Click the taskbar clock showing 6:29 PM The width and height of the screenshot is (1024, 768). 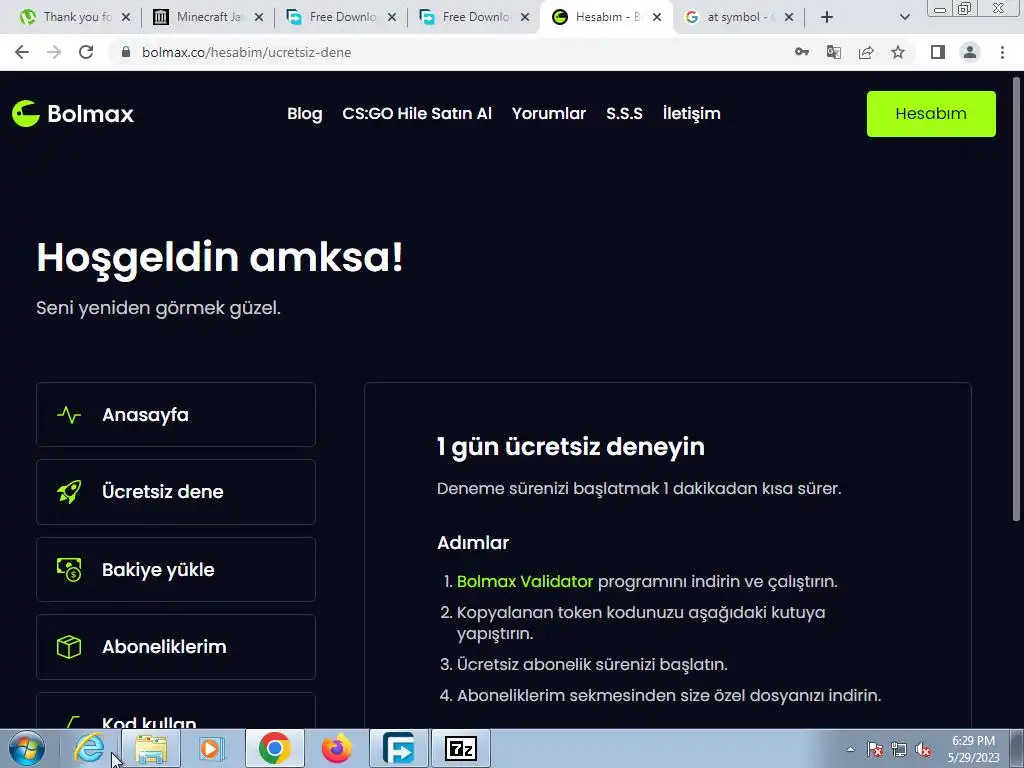pyautogui.click(x=973, y=749)
